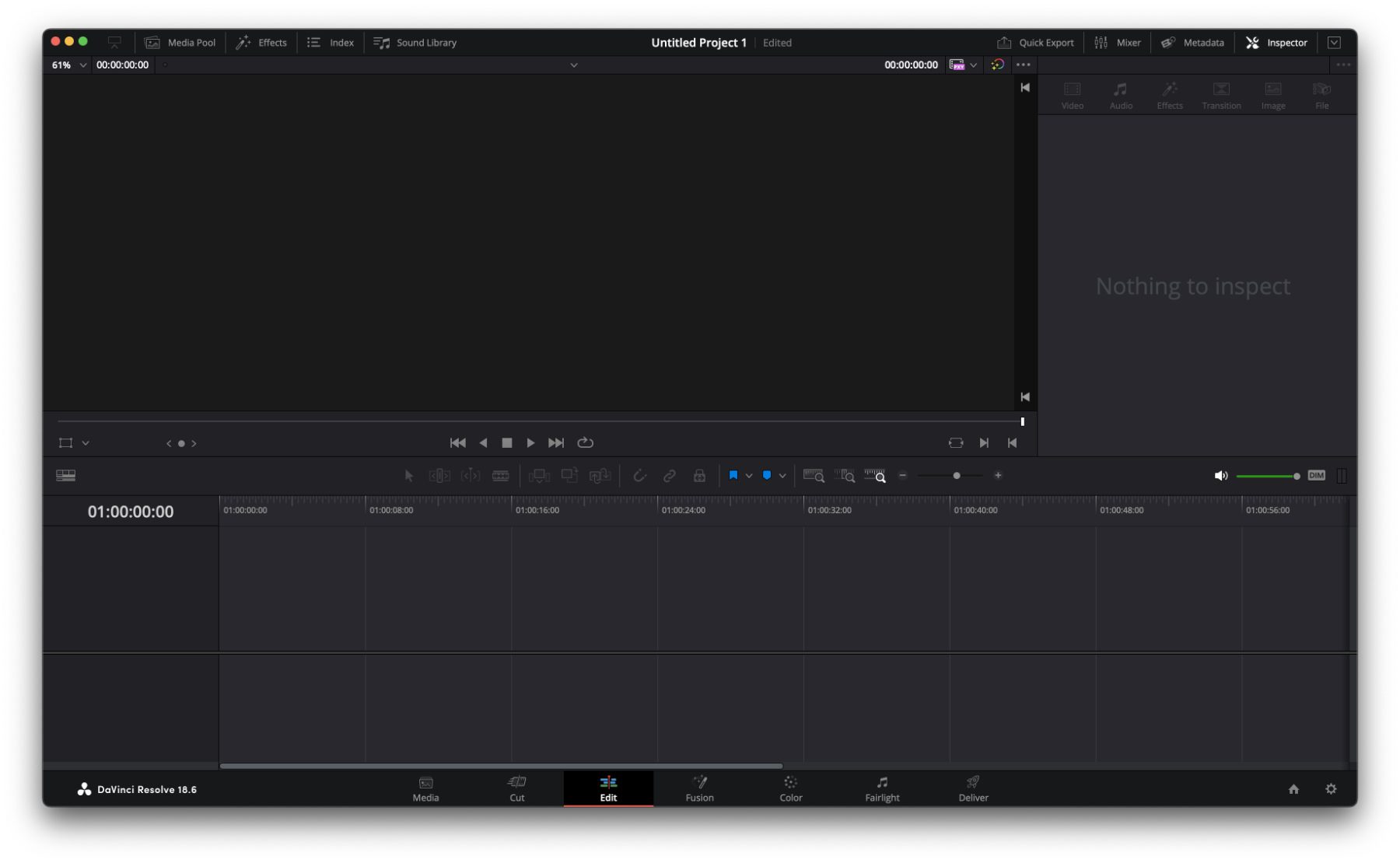Open the Media Pool panel

tap(180, 43)
